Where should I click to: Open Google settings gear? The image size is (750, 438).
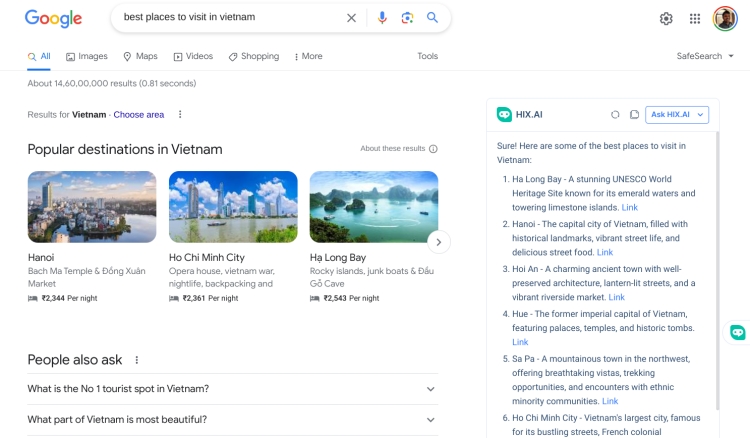click(x=666, y=18)
